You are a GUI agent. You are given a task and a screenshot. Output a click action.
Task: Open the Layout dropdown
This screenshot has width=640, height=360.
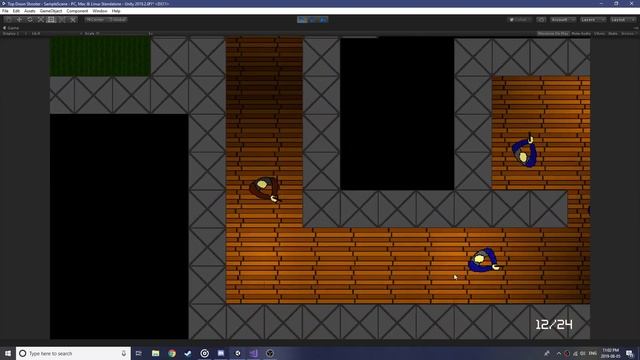(622, 20)
